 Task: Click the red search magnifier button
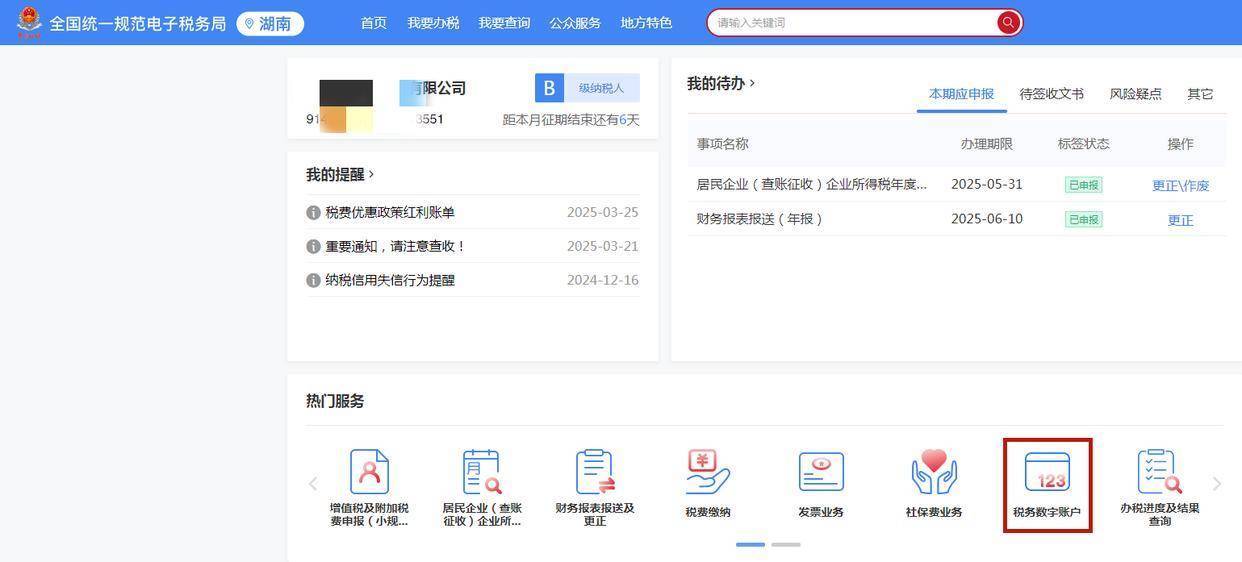point(1008,22)
